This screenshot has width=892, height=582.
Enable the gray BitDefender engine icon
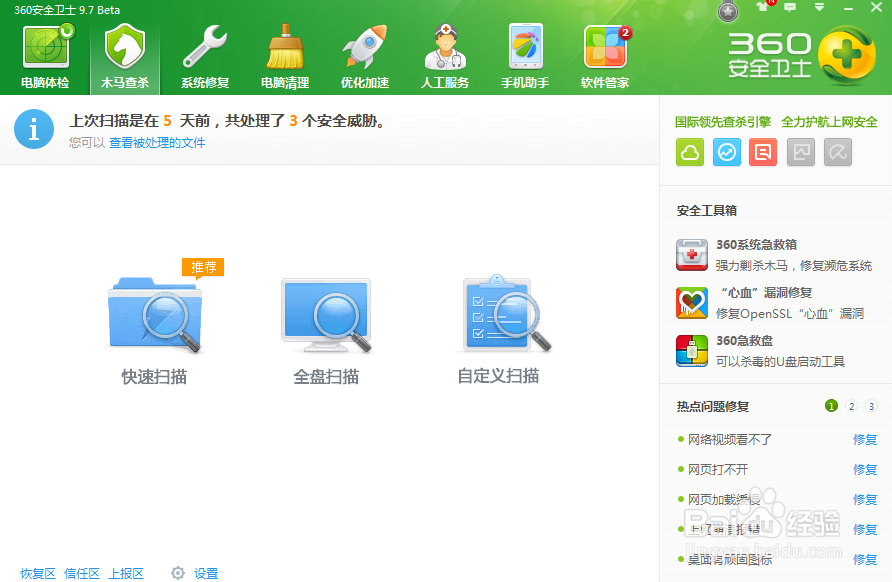pos(798,152)
